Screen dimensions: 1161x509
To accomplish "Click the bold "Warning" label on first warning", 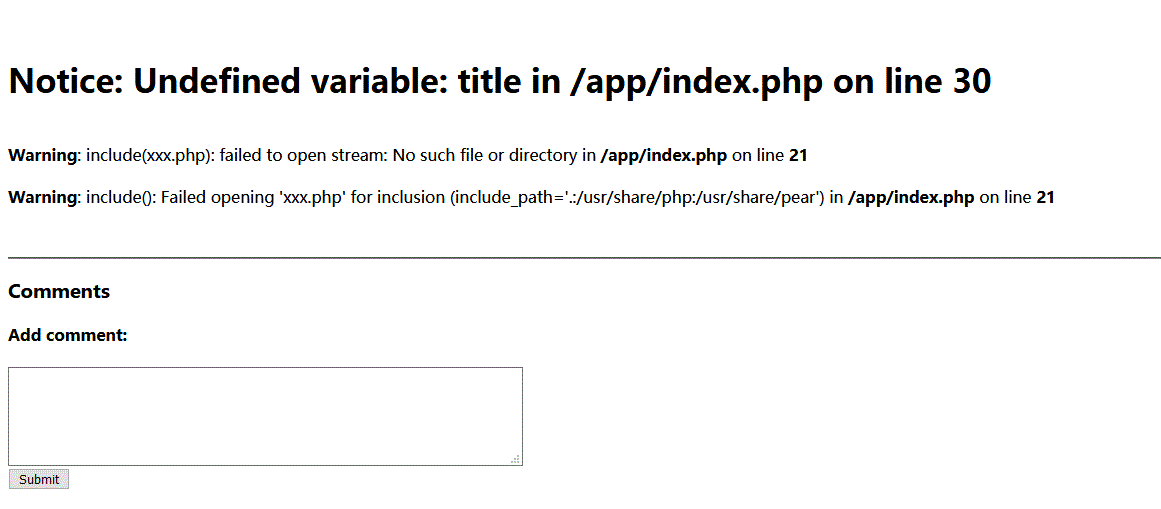I will [42, 156].
